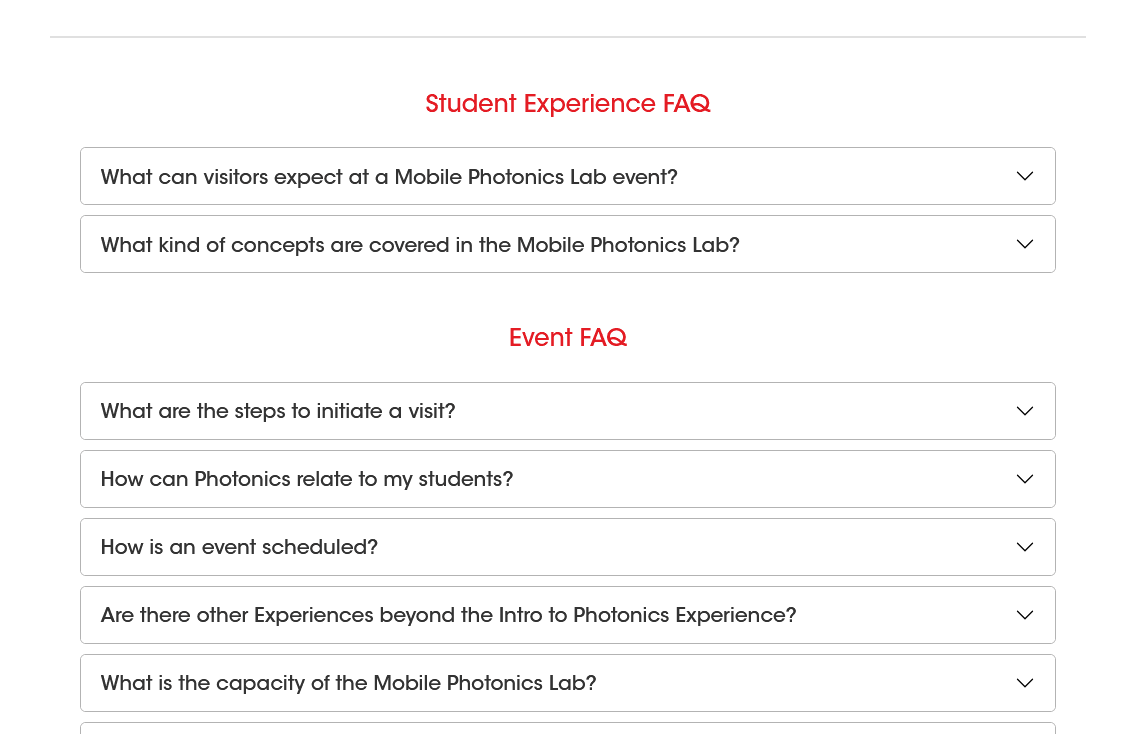Click the down arrow next to 'What are the steps to initiate a visit?'
The image size is (1123, 734).
tap(1025, 411)
